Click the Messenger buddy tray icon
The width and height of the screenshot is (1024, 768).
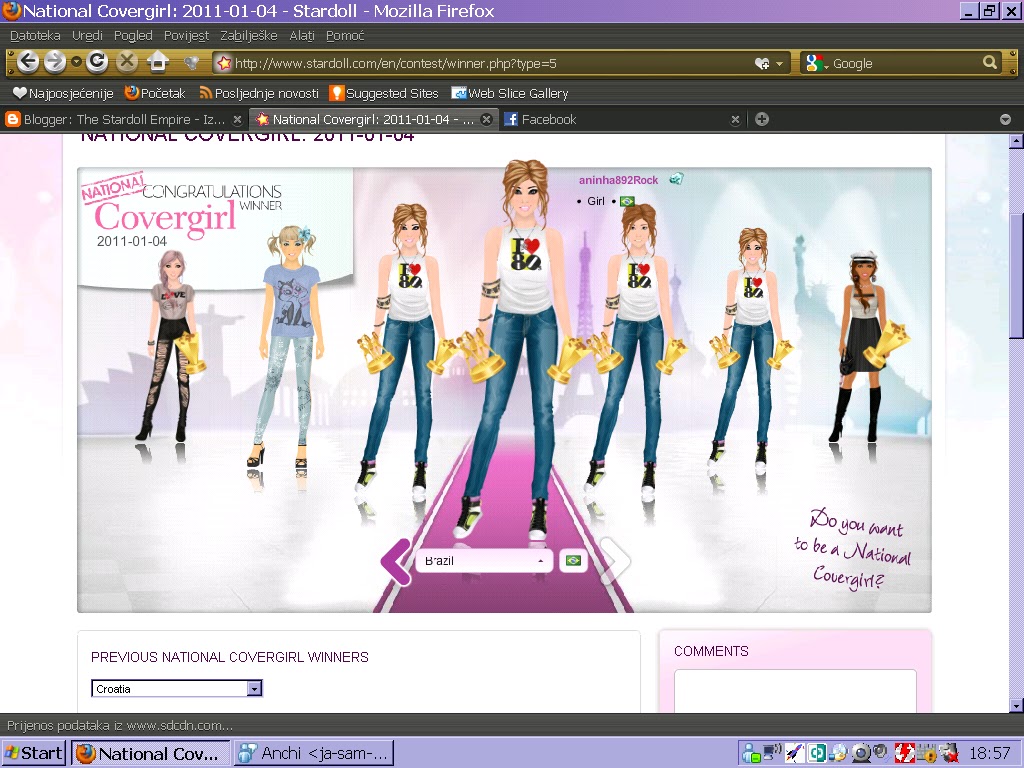[x=751, y=754]
